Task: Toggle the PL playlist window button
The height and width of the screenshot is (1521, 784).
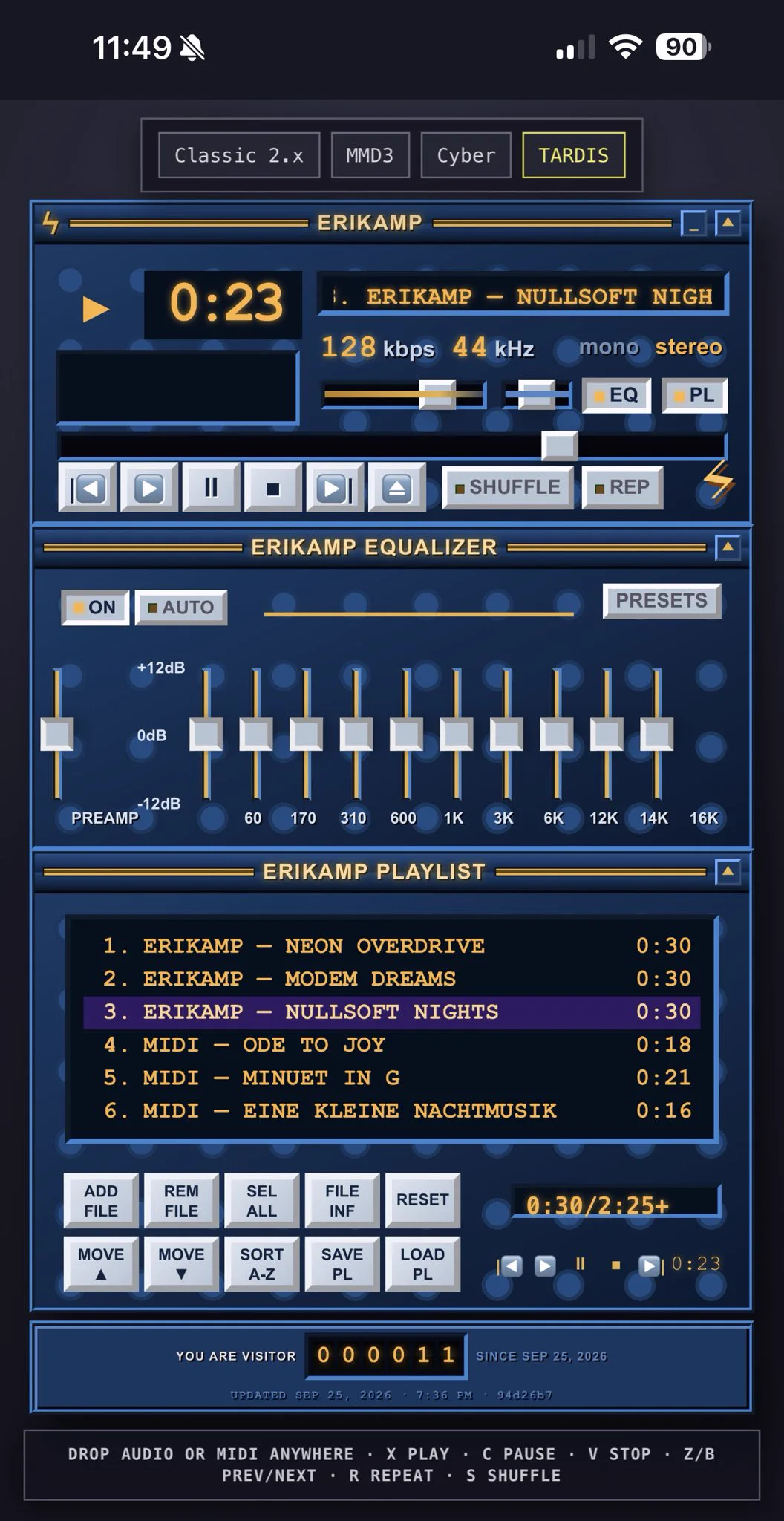Action: [x=694, y=395]
